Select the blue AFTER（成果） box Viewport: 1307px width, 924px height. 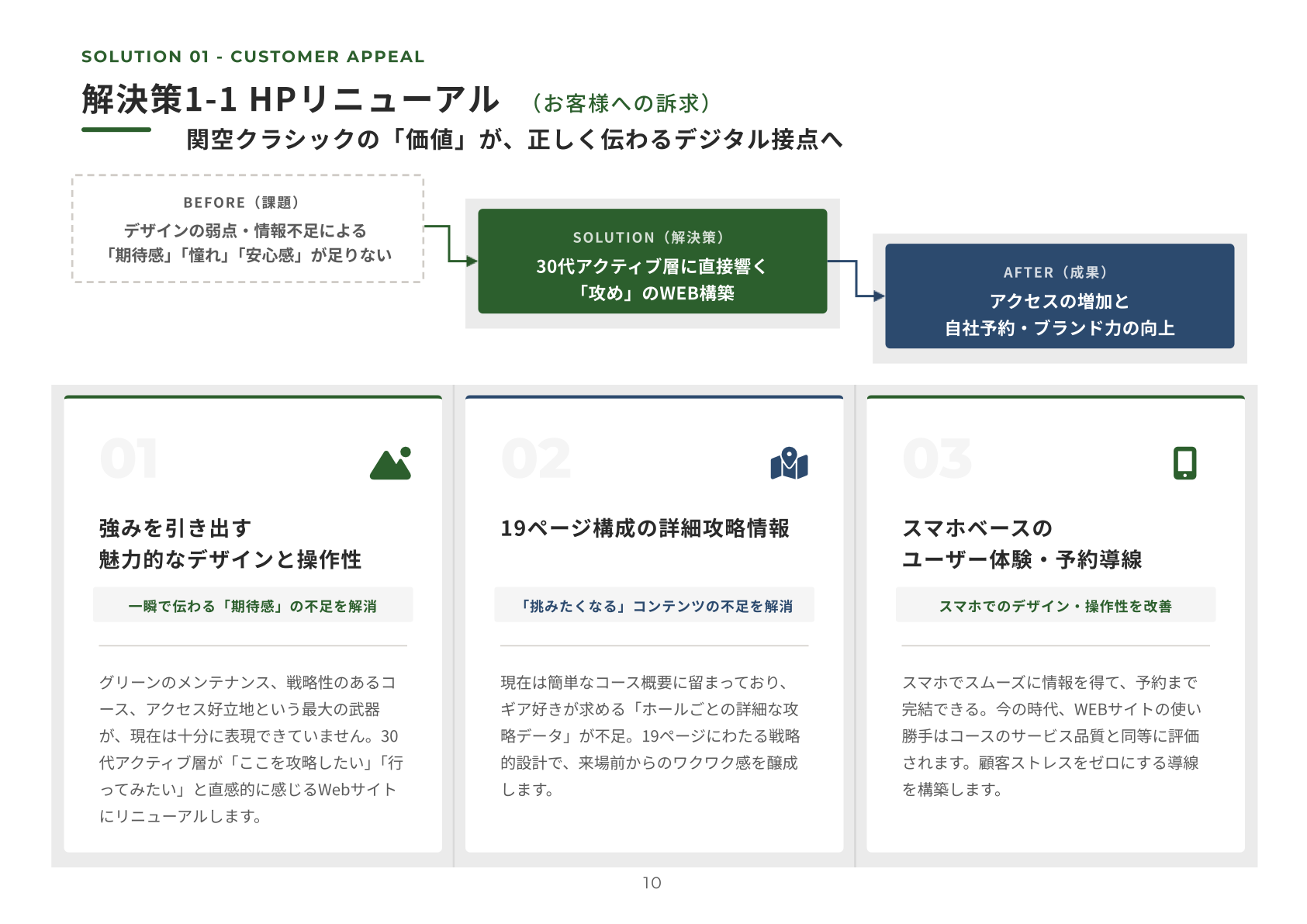click(x=1060, y=296)
